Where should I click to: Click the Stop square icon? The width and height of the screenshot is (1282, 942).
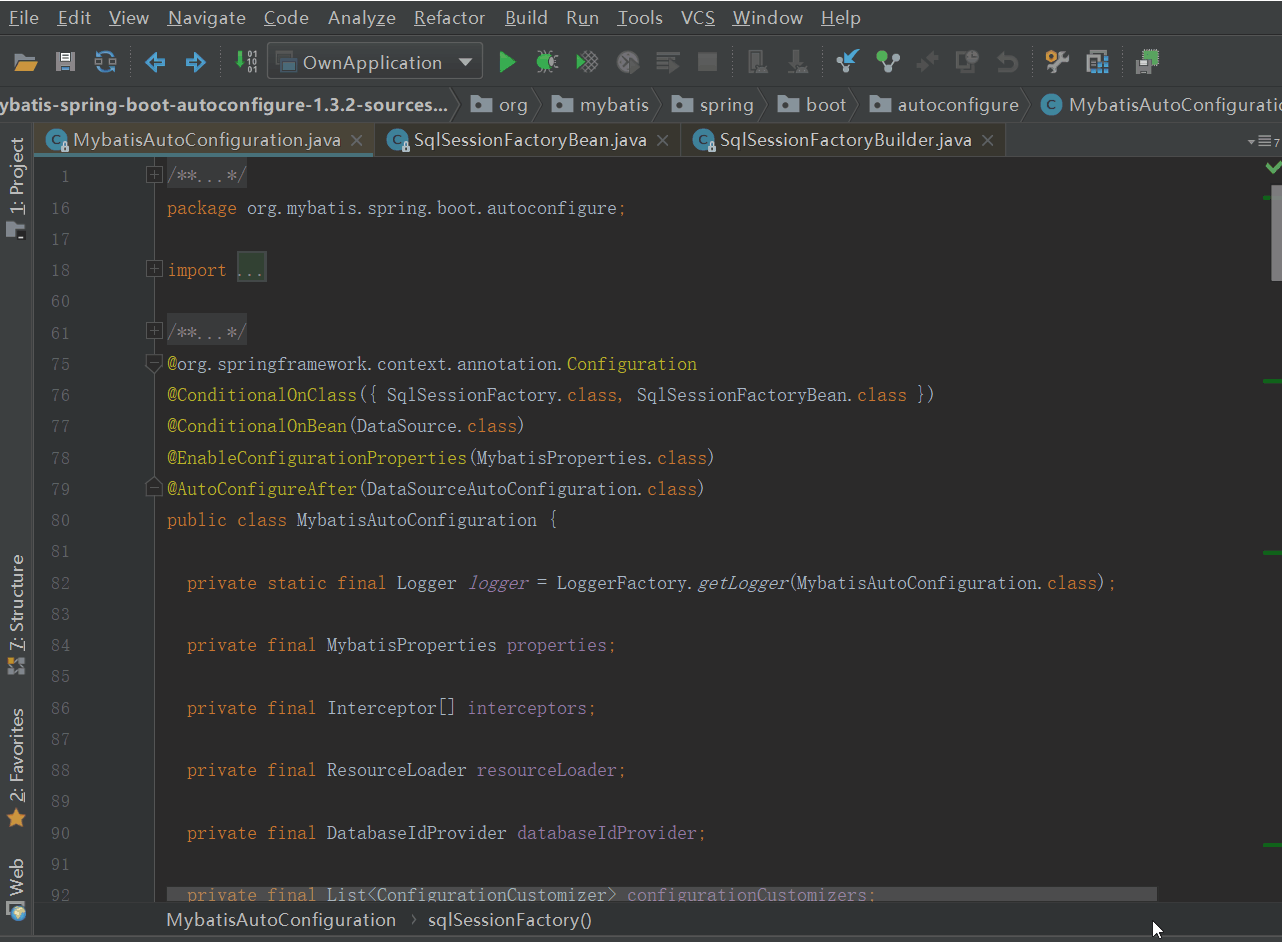[x=707, y=62]
